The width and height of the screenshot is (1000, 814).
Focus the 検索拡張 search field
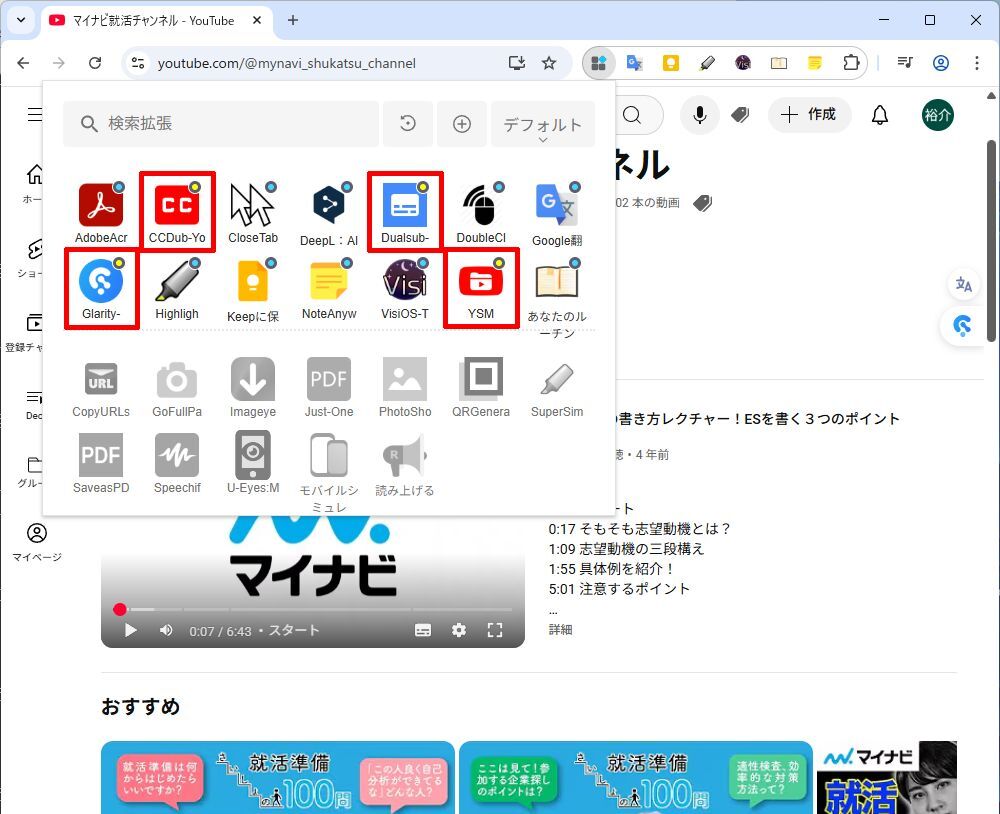pos(221,124)
